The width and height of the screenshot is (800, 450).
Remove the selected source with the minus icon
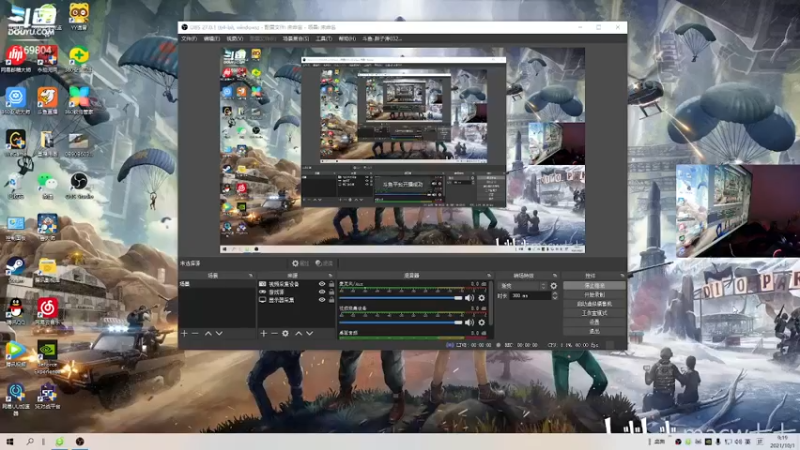coord(274,333)
